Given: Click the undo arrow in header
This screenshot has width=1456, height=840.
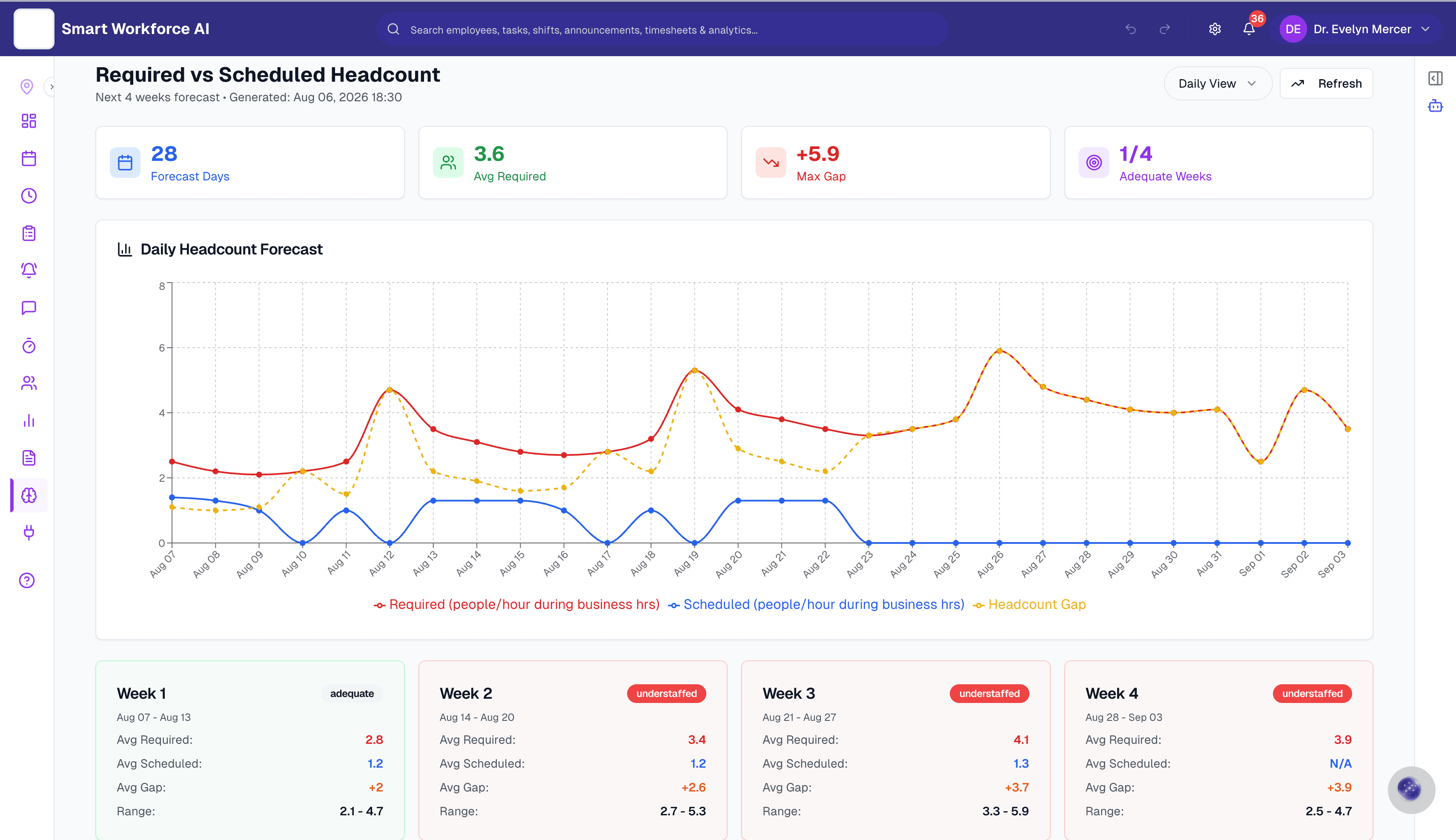Looking at the screenshot, I should [x=1130, y=29].
